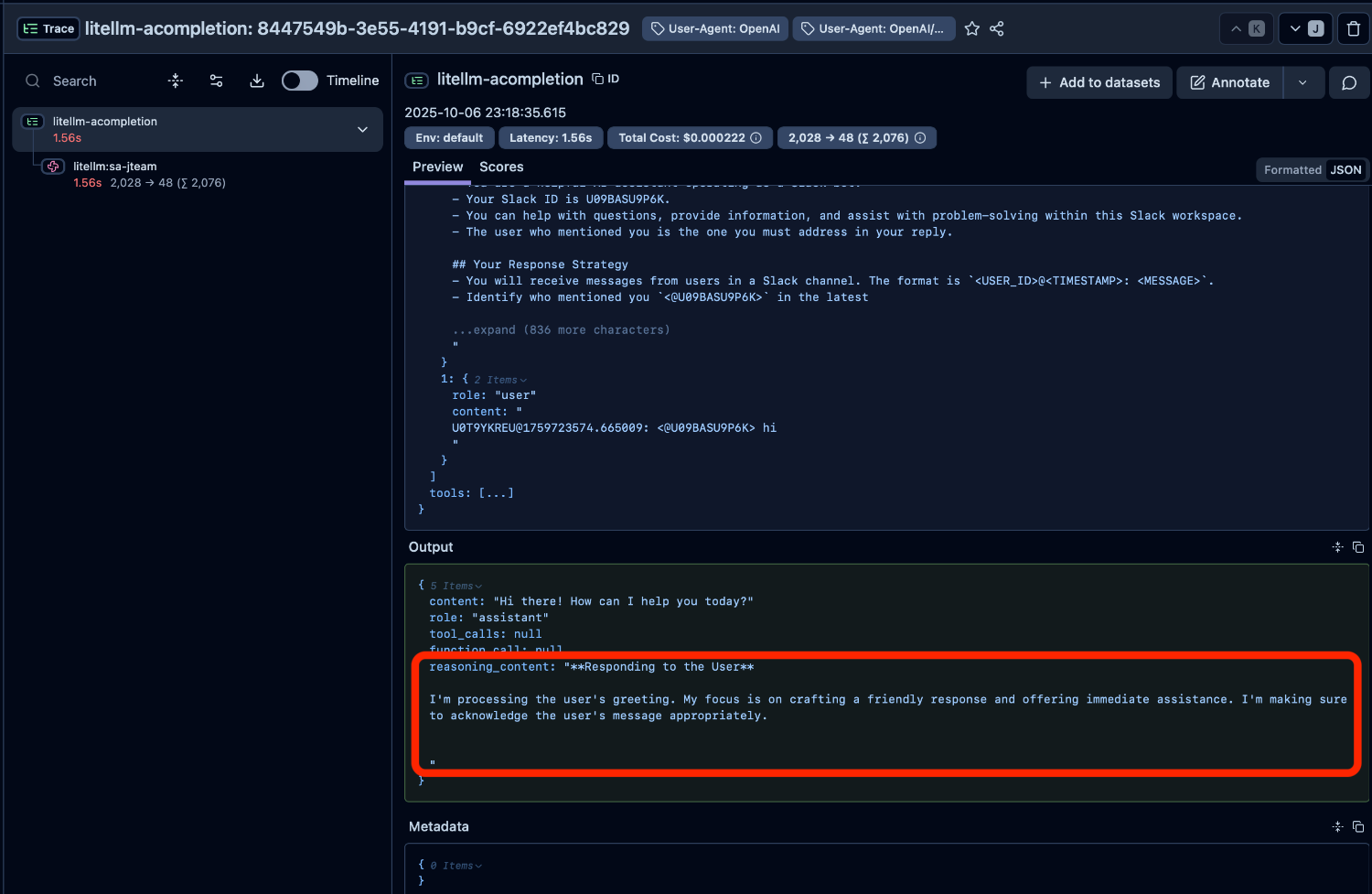Click the collapse all nodes icon

click(176, 81)
